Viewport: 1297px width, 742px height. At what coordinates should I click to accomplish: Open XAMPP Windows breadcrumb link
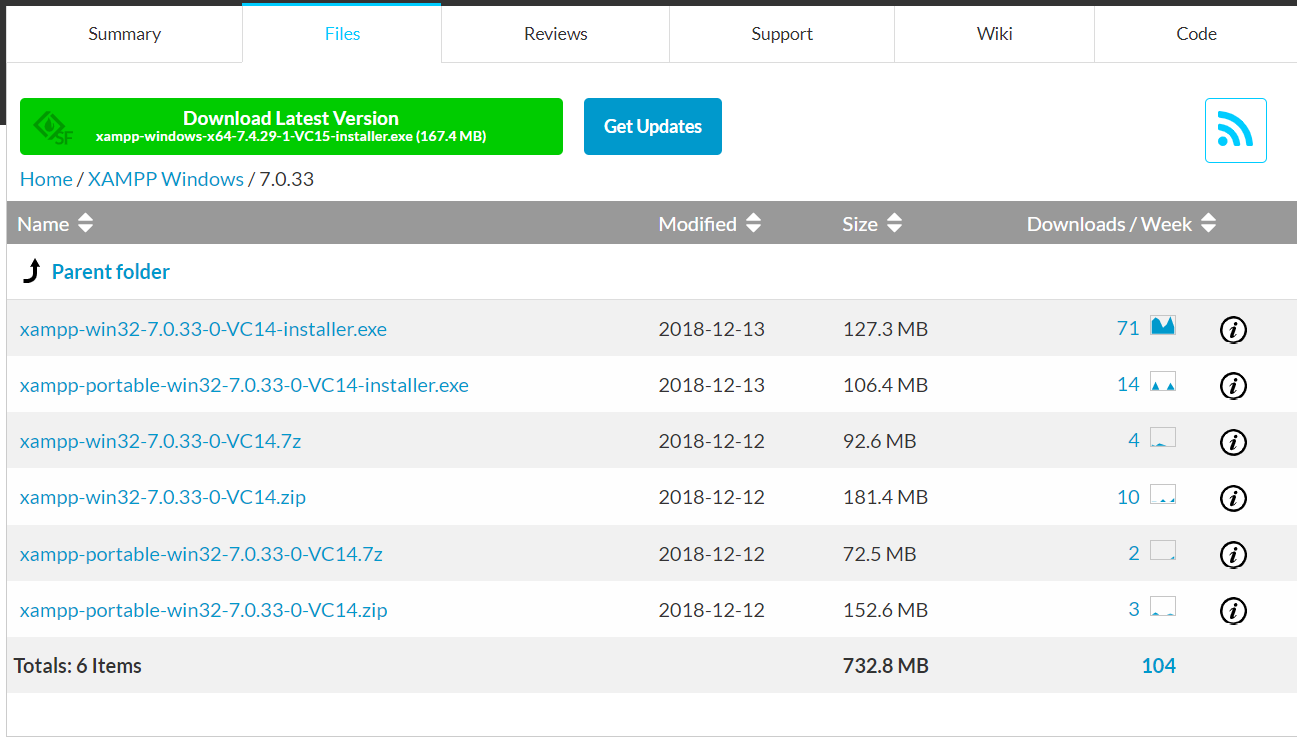pyautogui.click(x=166, y=179)
